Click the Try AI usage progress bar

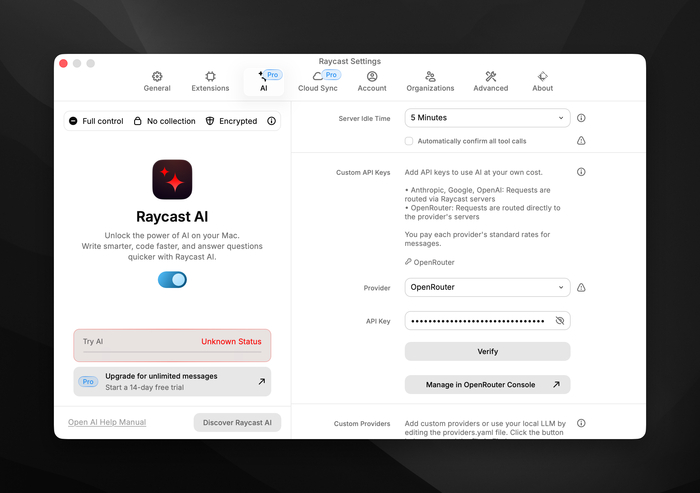(171, 352)
